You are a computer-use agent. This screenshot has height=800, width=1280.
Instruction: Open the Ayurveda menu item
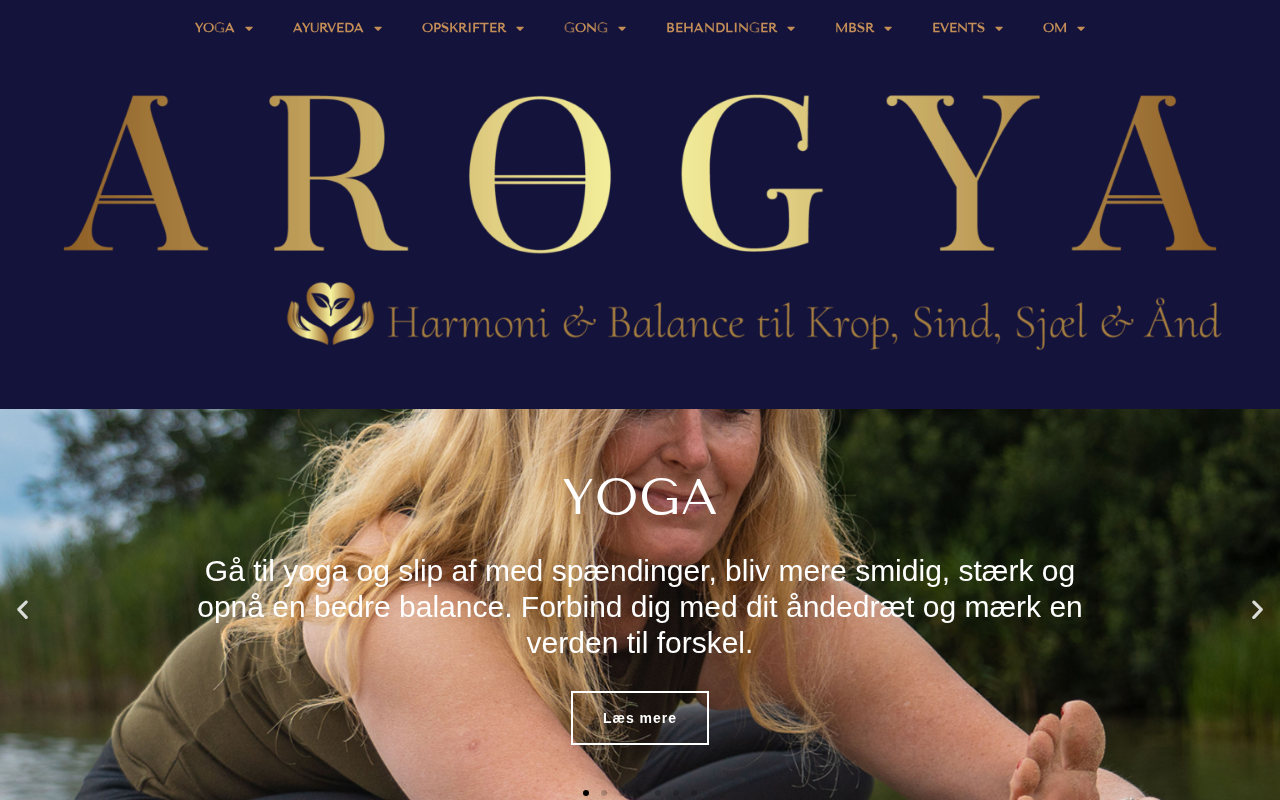click(x=328, y=28)
